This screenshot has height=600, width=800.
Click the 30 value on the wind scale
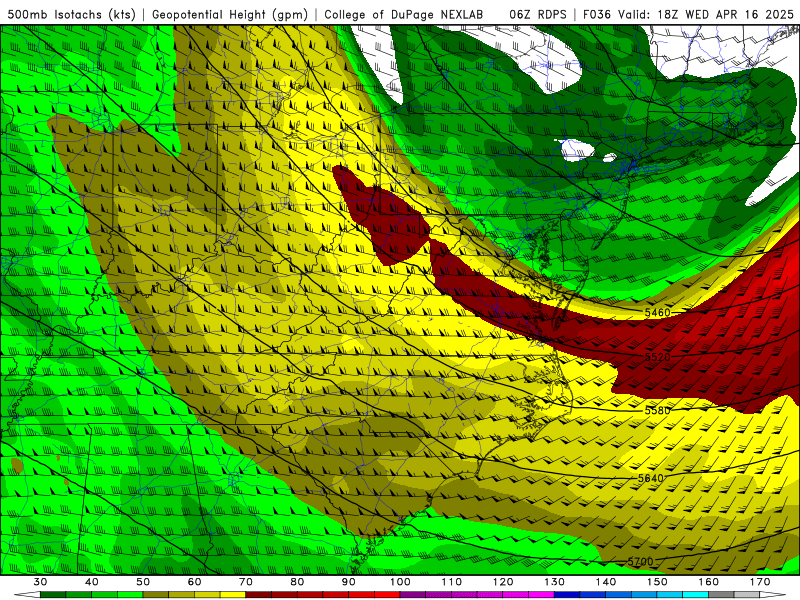tap(40, 582)
